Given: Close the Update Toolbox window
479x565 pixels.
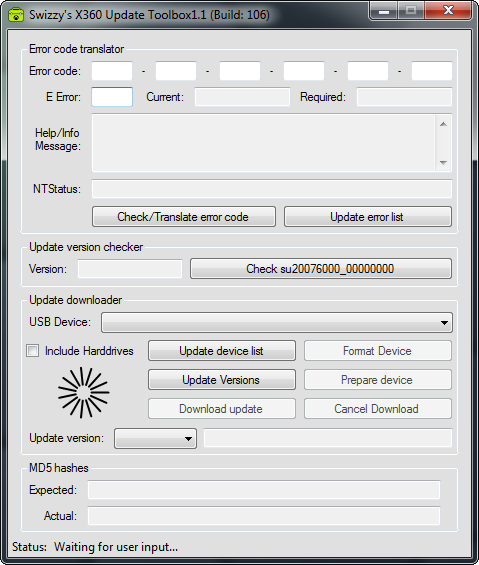Looking at the screenshot, I should 448,10.
